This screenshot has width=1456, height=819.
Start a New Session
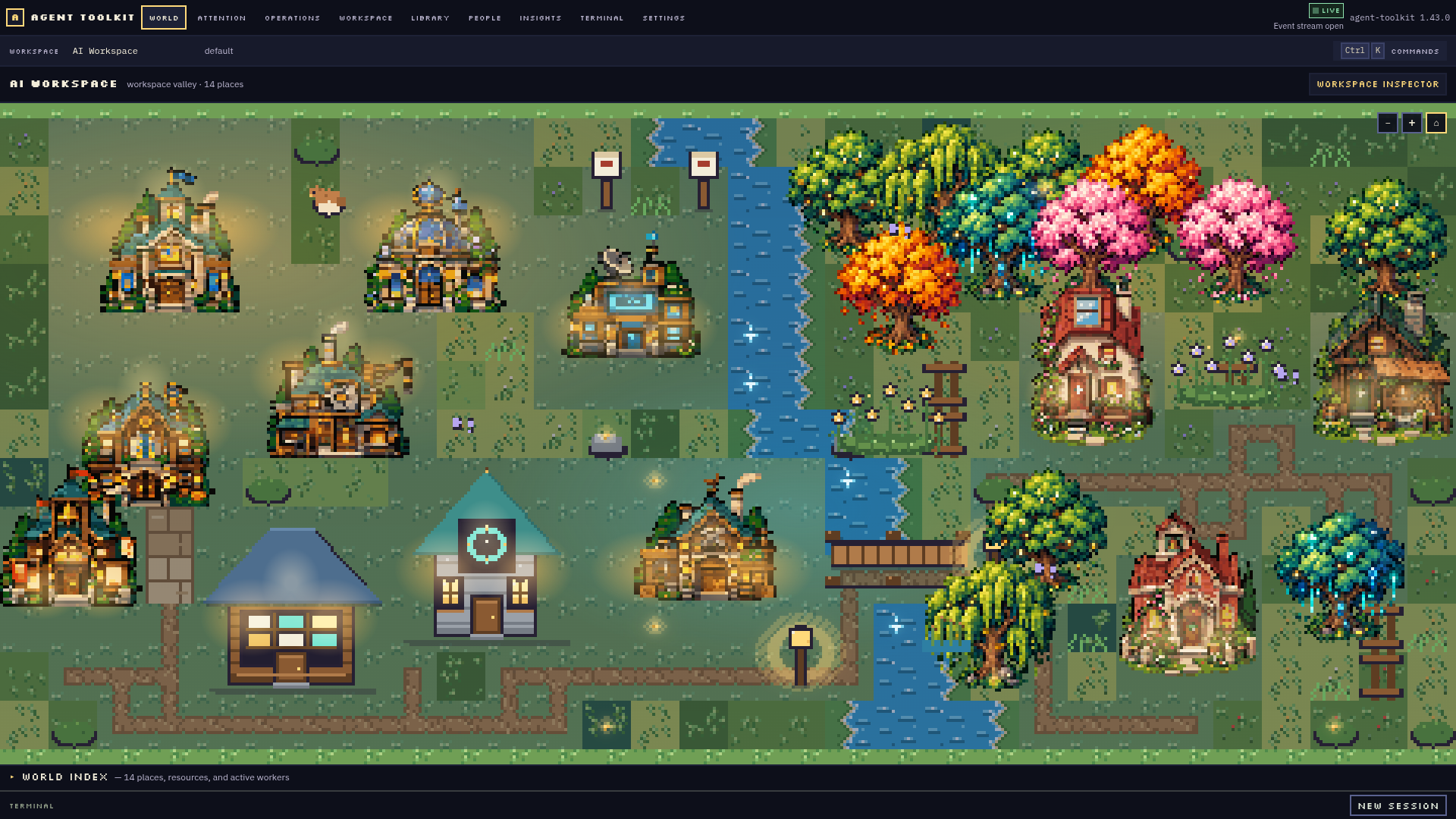[x=1398, y=805]
